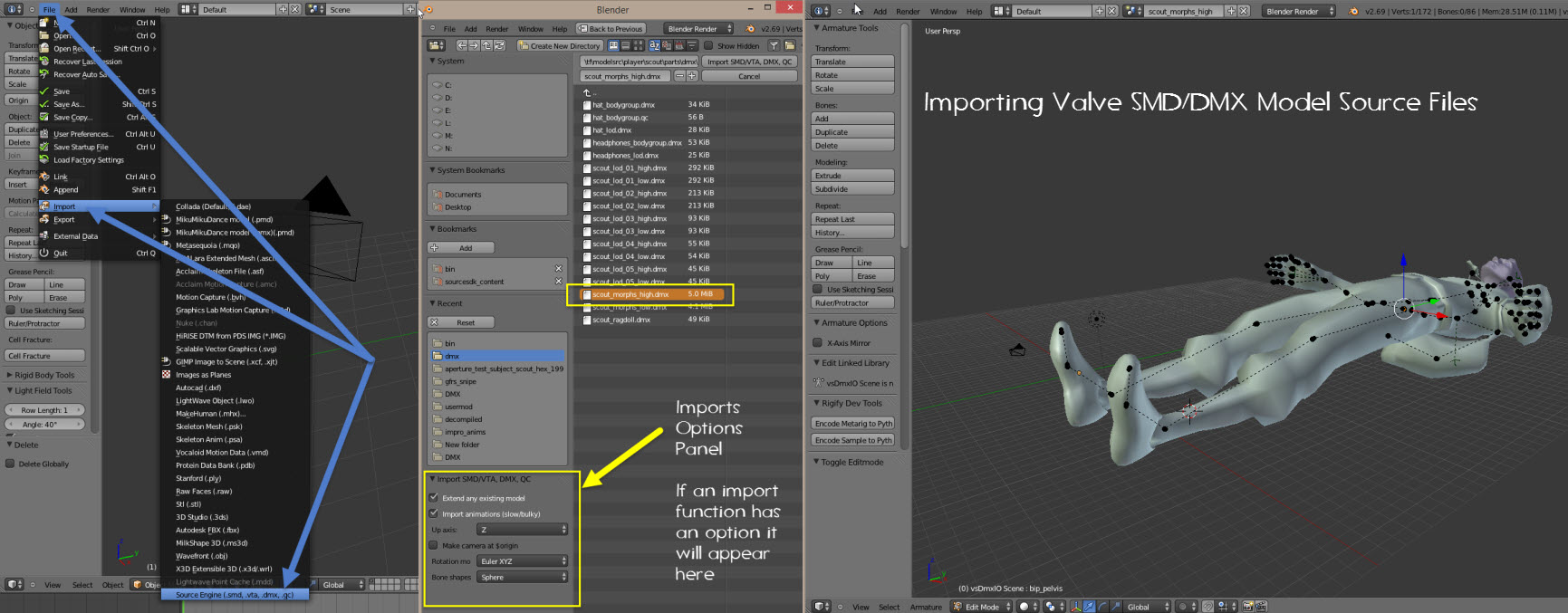Viewport: 1568px width, 613px height.
Task: Reset the recent folders list
Action: (461, 322)
